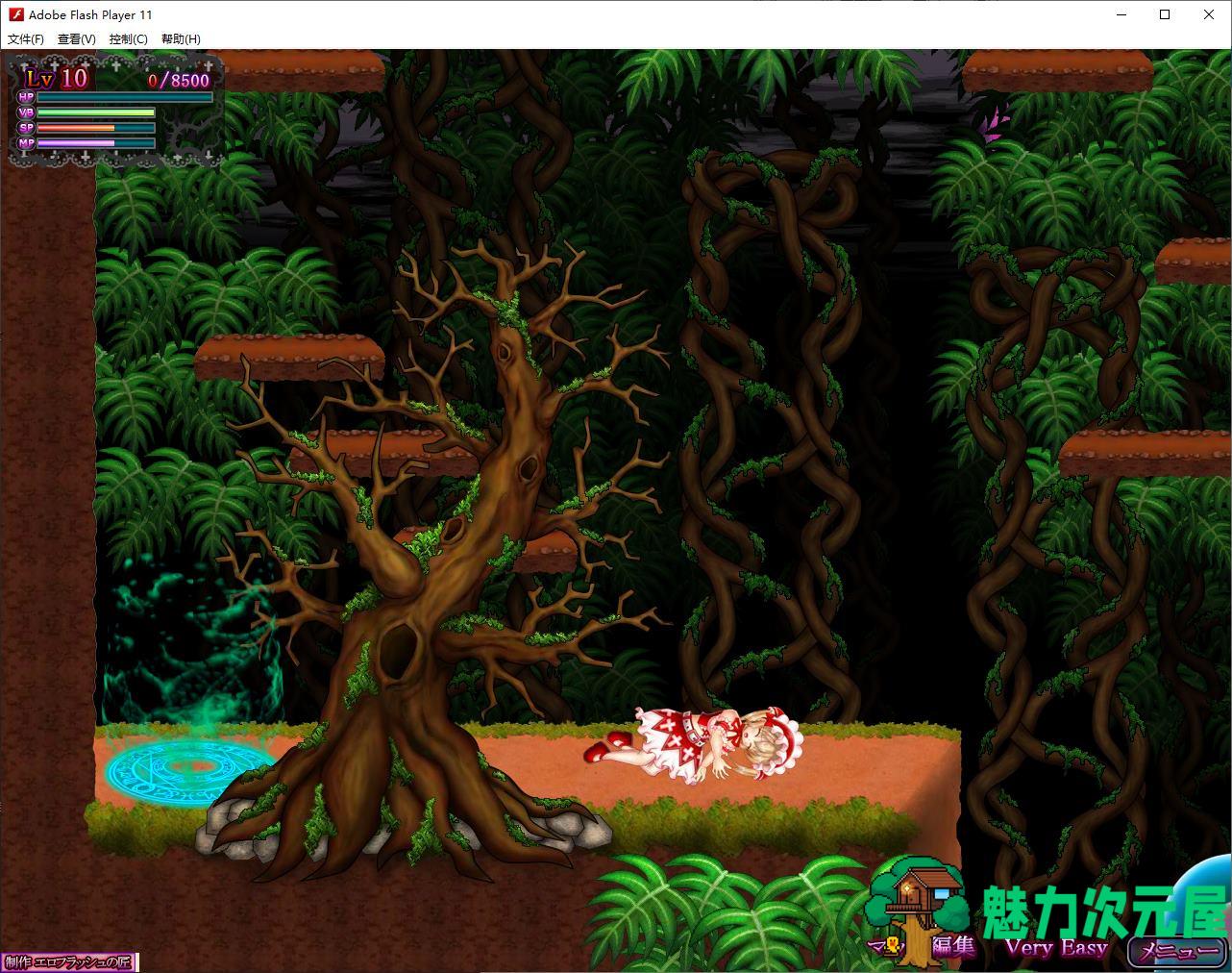Click the green VB gauge bar
1232x973 pixels.
click(96, 112)
